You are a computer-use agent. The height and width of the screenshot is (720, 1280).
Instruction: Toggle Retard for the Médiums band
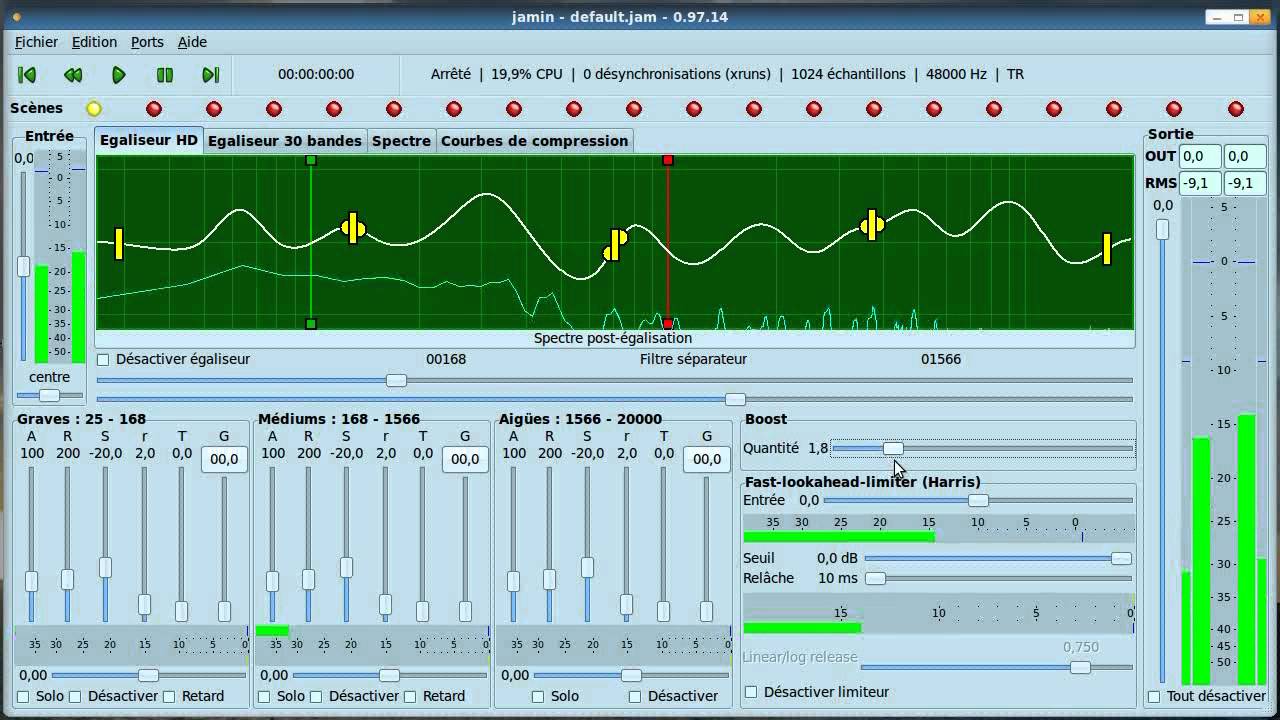click(x=410, y=697)
